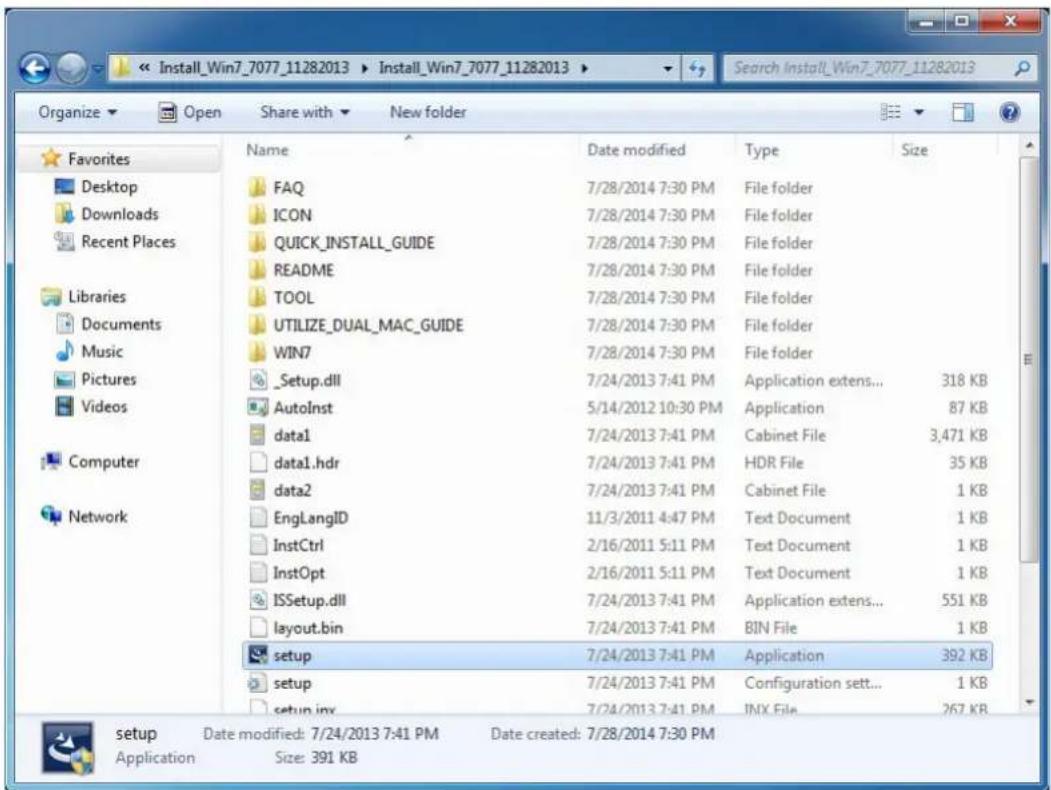Click the vertical scrollbar down arrow
The image size is (1051, 790).
[x=1029, y=702]
